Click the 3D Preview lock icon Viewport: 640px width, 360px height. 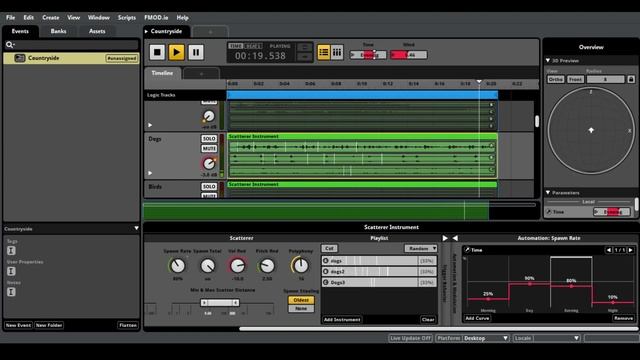(631, 79)
